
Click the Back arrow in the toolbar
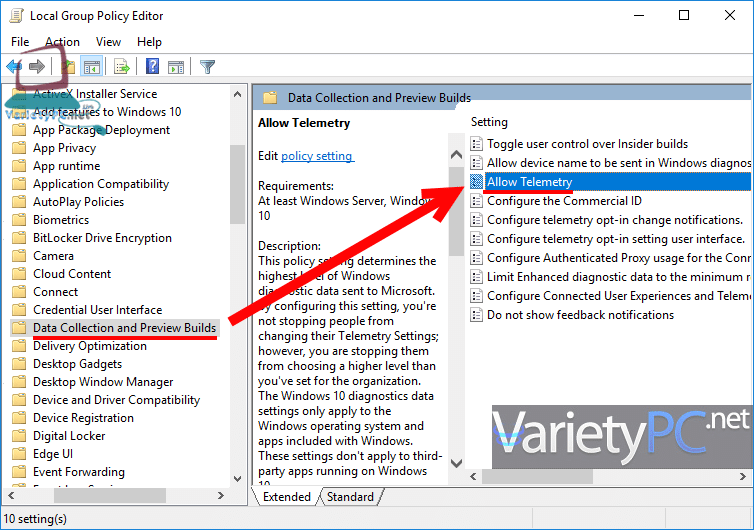[x=14, y=67]
